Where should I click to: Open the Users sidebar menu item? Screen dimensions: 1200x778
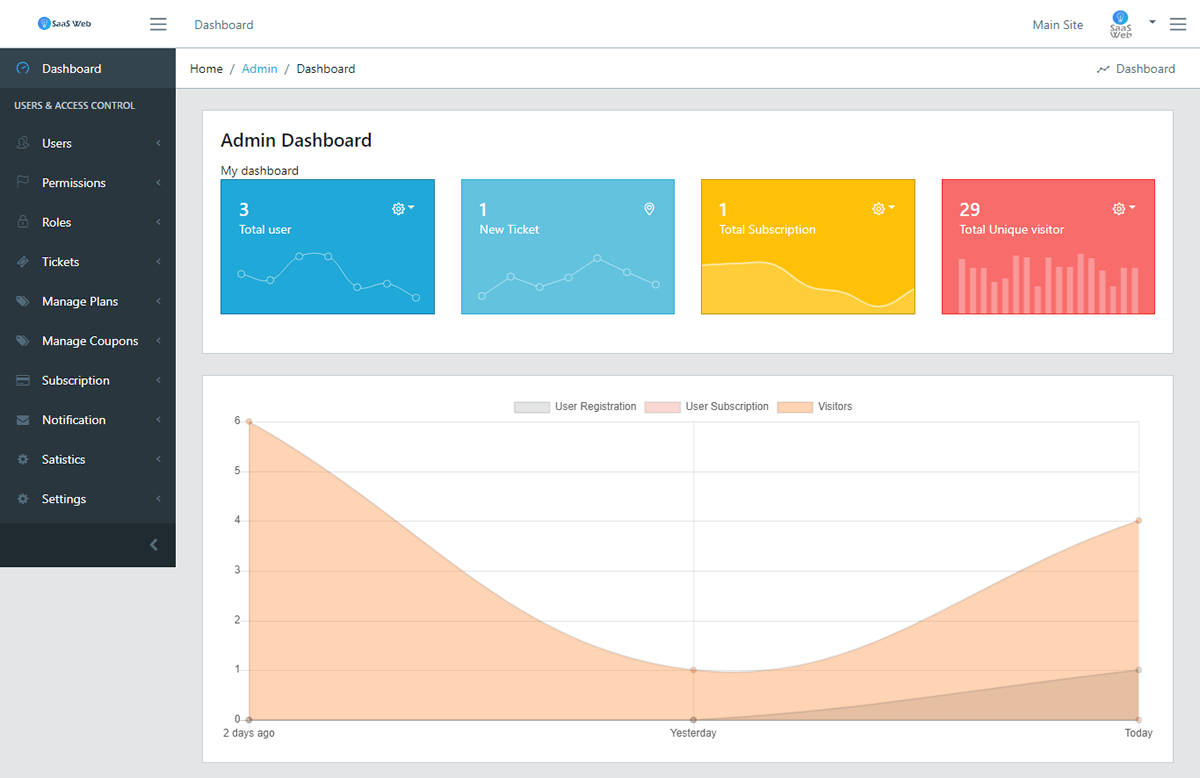tap(88, 143)
